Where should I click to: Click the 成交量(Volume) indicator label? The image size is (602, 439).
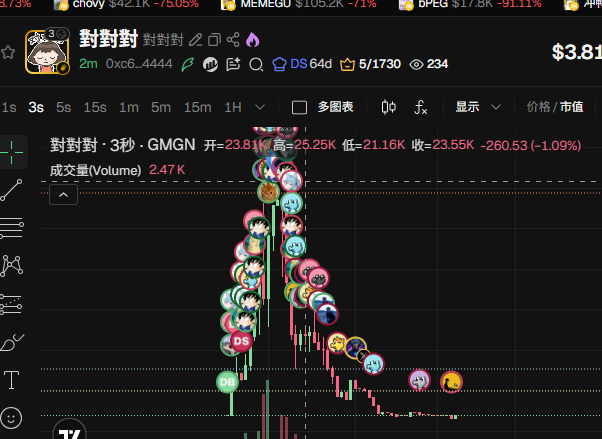pyautogui.click(x=96, y=170)
